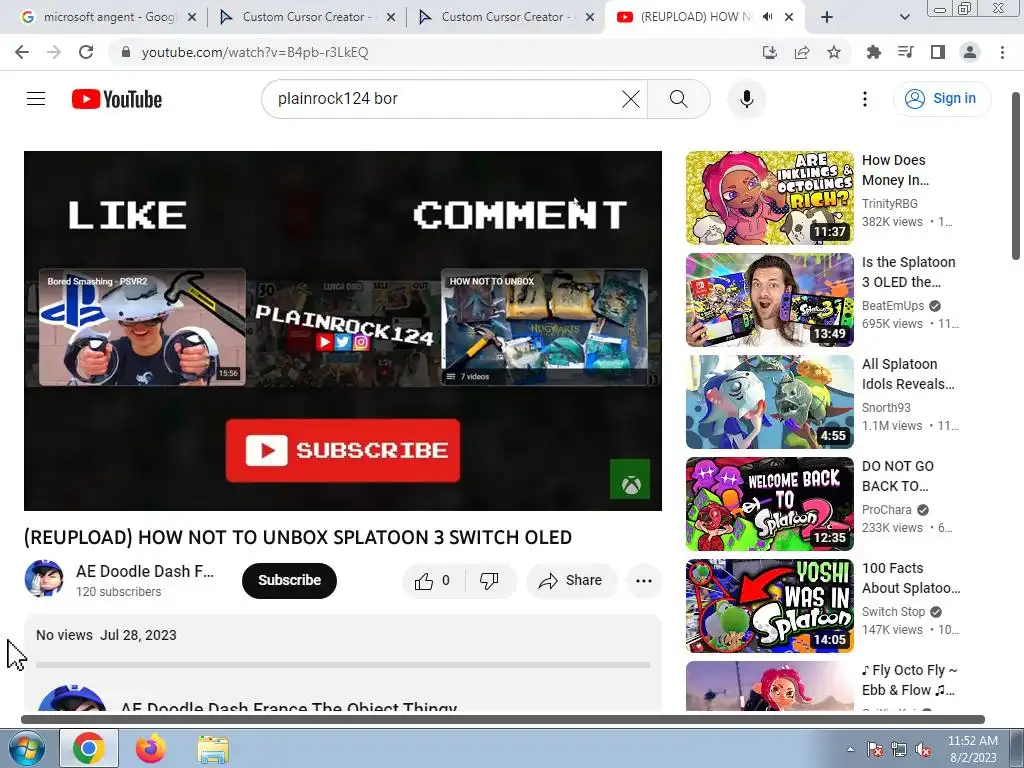Click the address bar URL
This screenshot has height=768, width=1024.
point(255,52)
